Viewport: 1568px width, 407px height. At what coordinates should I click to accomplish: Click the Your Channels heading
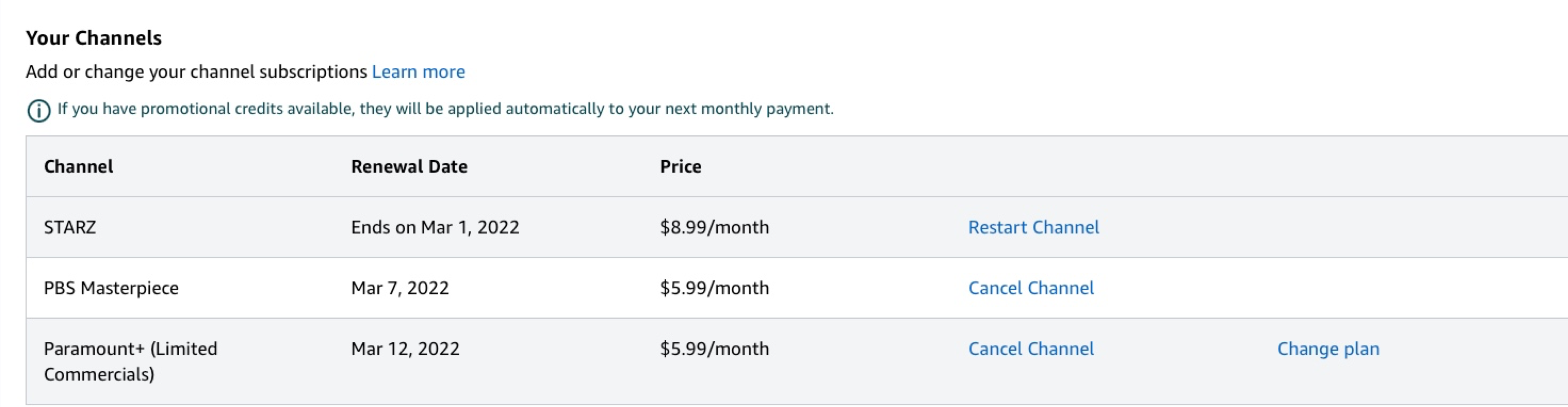(93, 38)
